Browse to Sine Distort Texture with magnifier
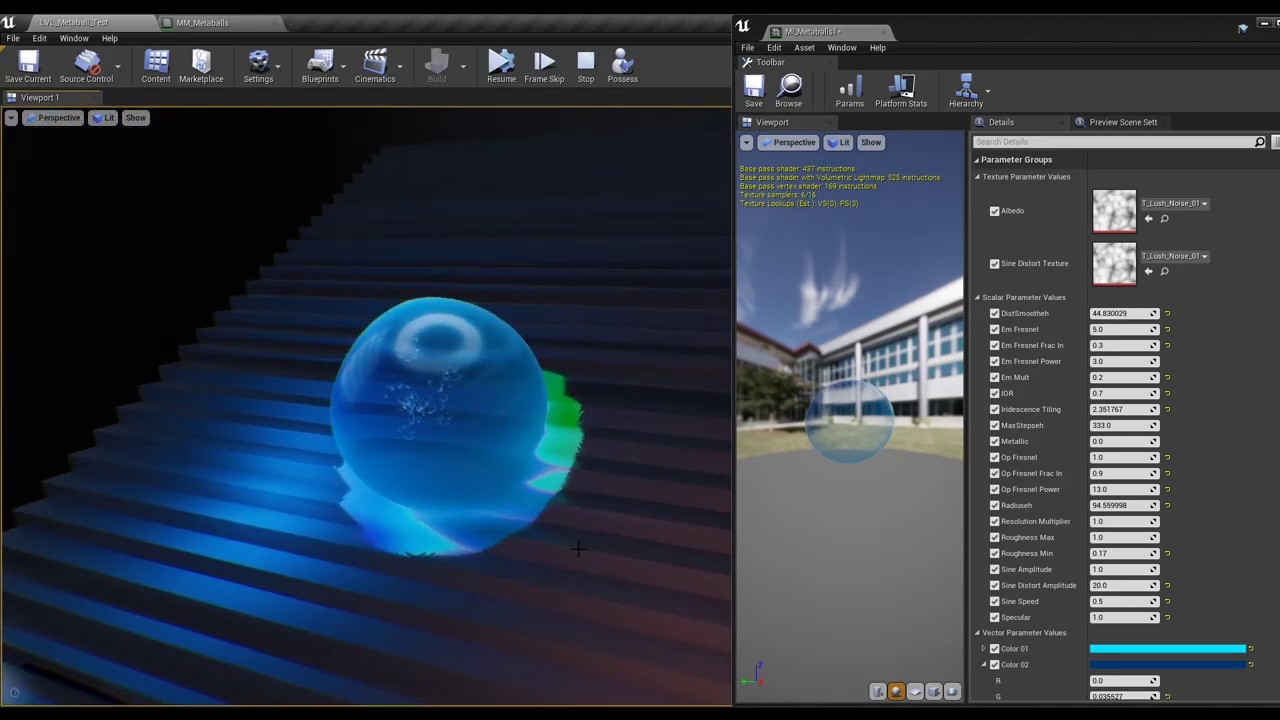The image size is (1280, 720). [x=1164, y=271]
